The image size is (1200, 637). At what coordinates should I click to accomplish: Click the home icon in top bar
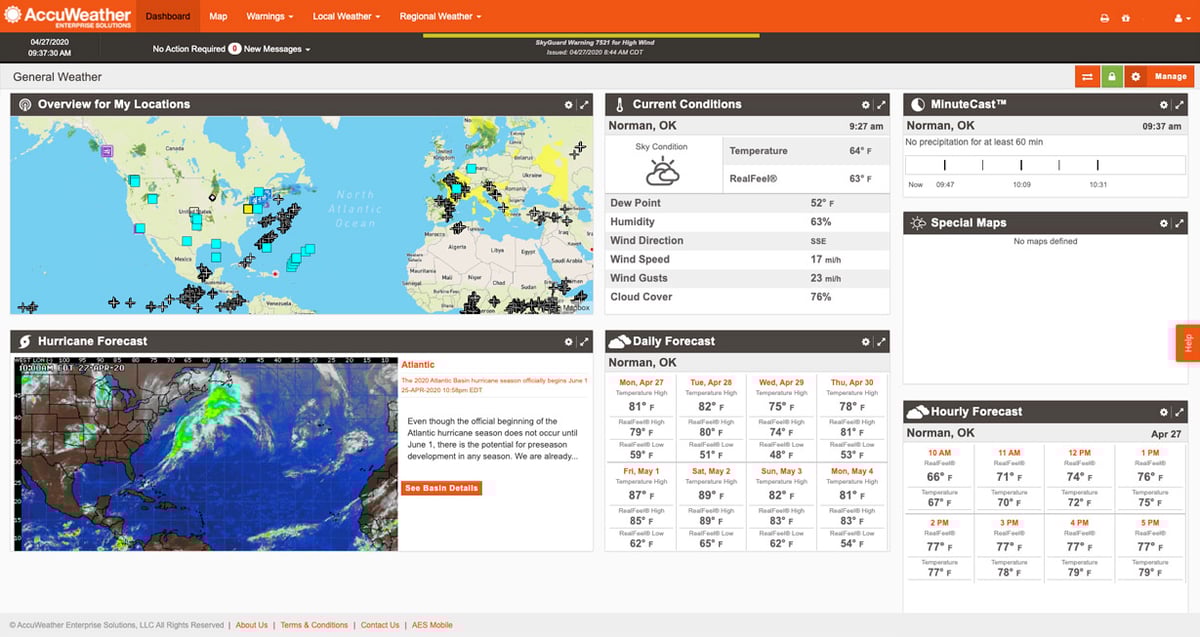[1126, 18]
